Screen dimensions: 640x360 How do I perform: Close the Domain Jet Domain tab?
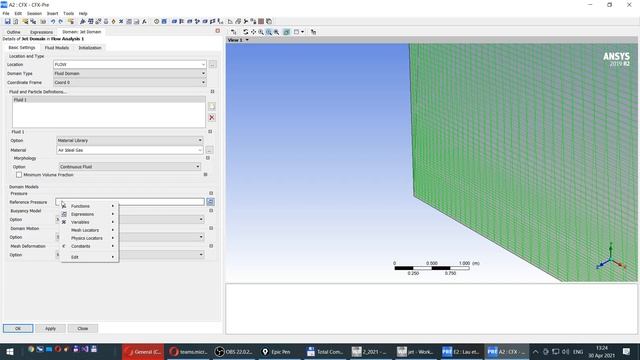pos(218,31)
